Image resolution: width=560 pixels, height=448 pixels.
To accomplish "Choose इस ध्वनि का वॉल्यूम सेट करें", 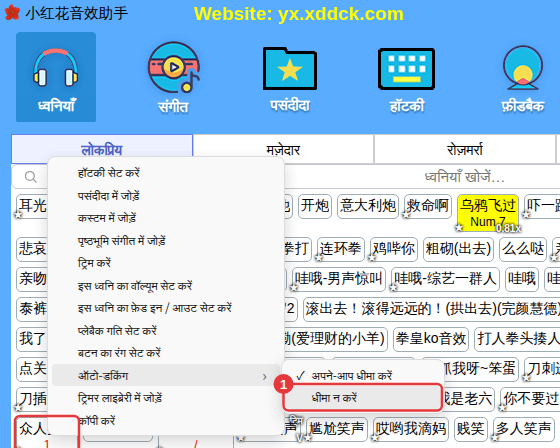I will tap(166, 286).
